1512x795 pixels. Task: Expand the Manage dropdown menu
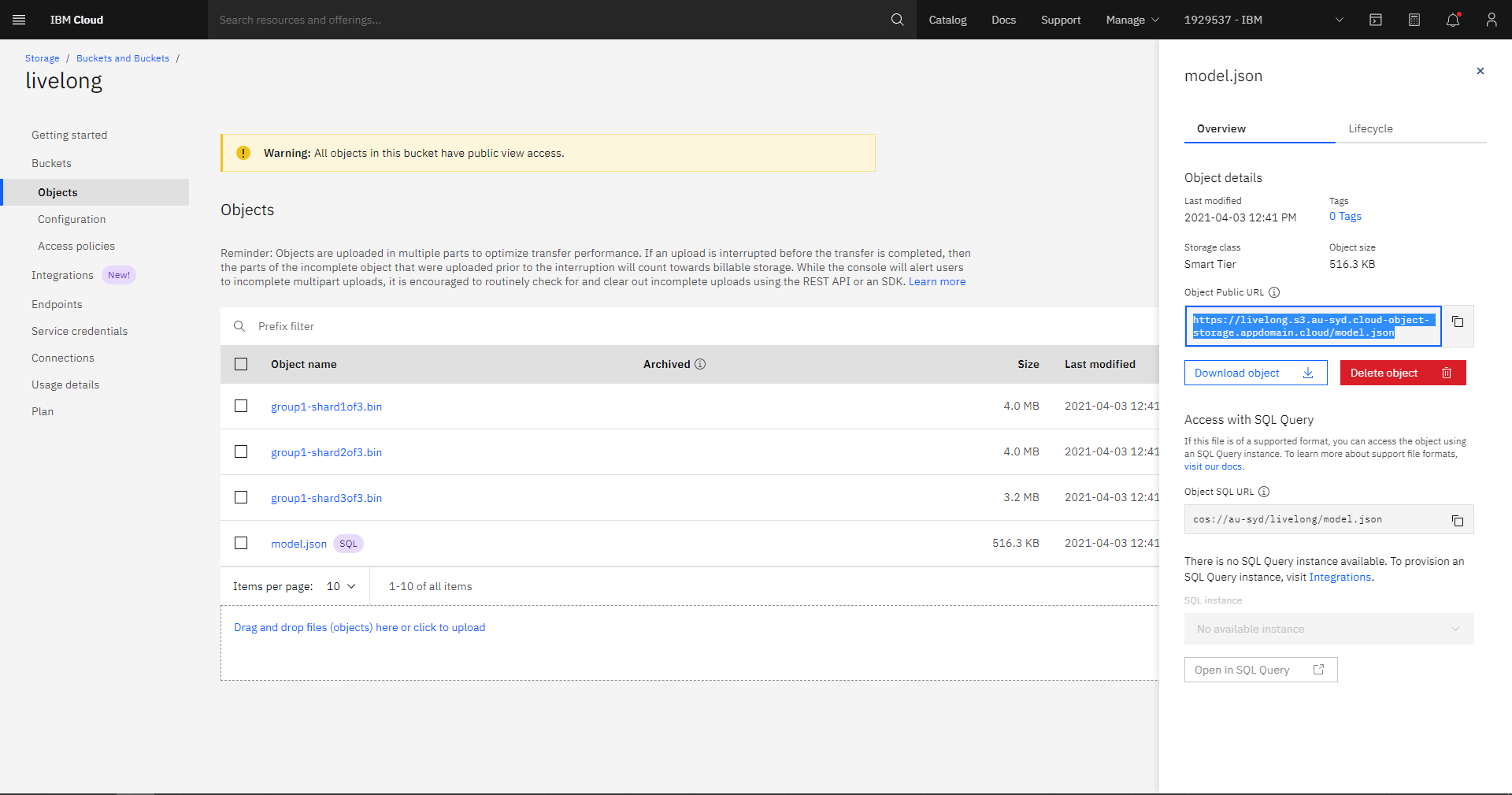tap(1132, 20)
